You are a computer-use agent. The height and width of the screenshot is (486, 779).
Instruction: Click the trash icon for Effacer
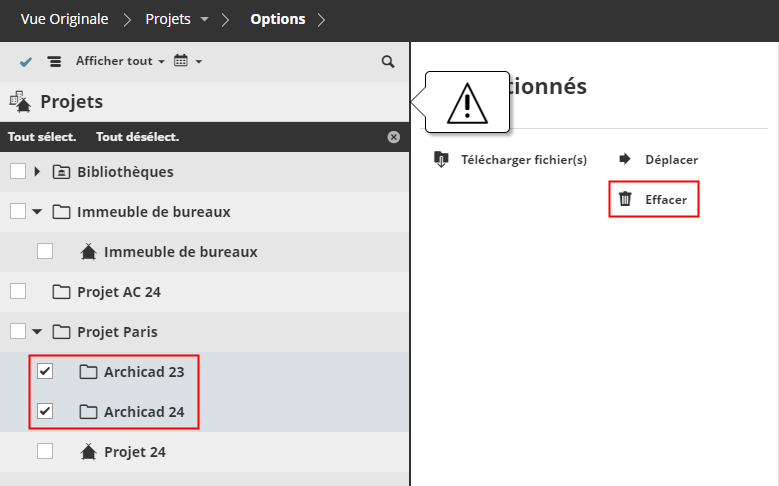pyautogui.click(x=625, y=199)
